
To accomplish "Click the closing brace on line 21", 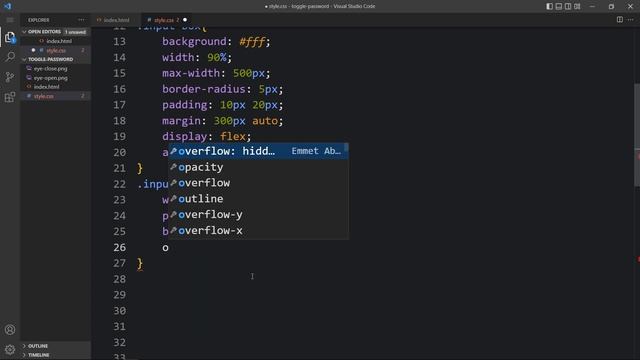I will (140, 168).
